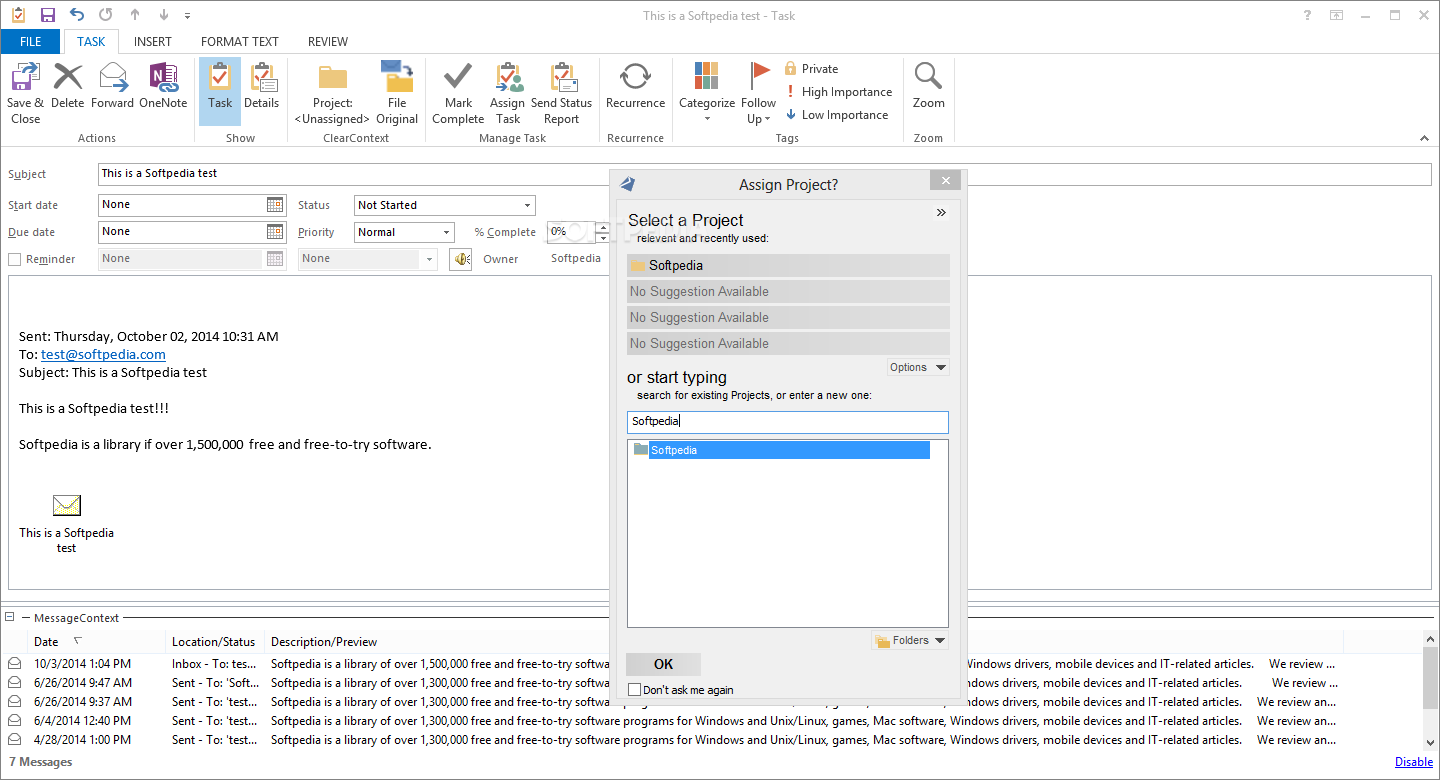
Task: Open the Categorize color menu
Action: (707, 92)
